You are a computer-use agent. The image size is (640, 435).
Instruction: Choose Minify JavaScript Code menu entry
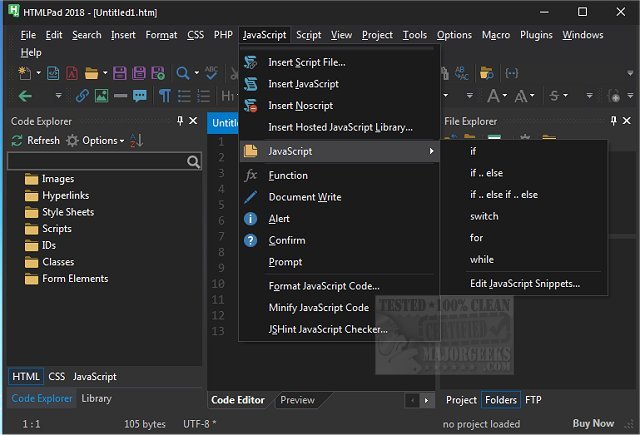coord(320,307)
